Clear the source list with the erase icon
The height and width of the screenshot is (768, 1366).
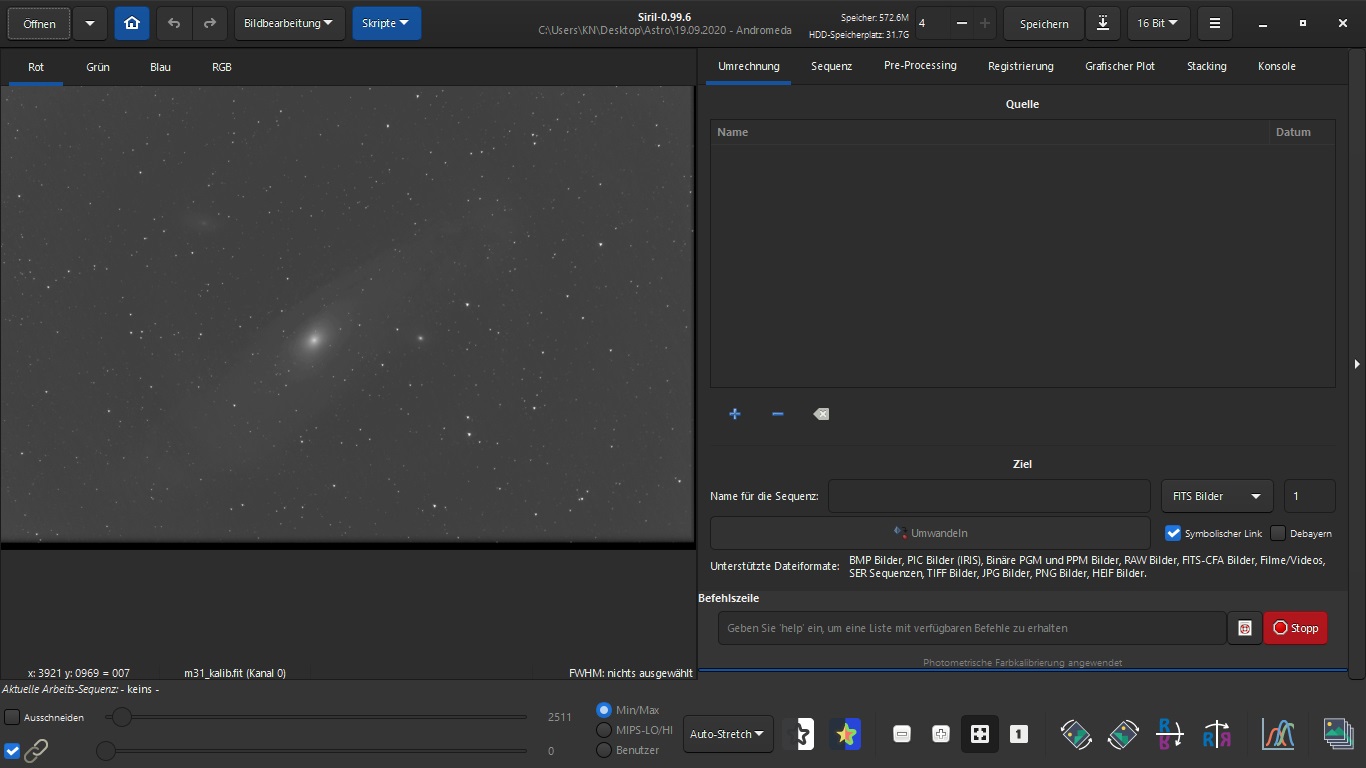coord(821,414)
